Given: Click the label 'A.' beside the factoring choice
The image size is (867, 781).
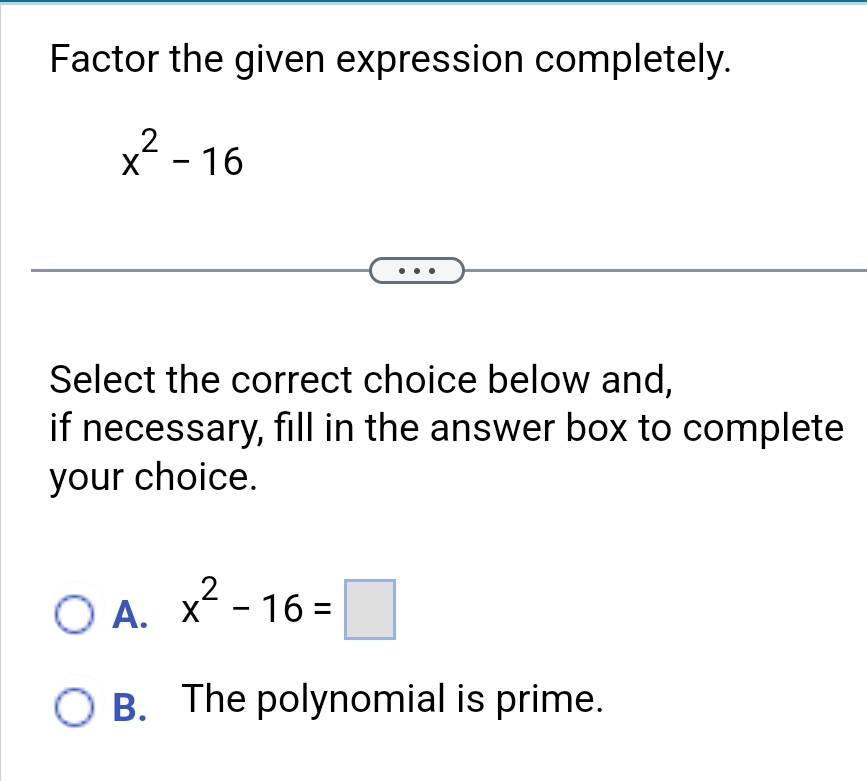Looking at the screenshot, I should point(130,617).
